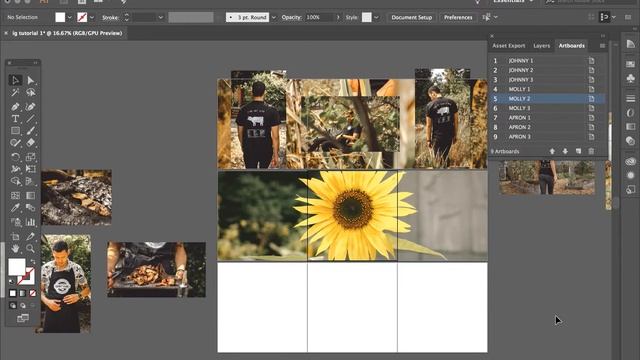Move artboard up with arrow icon

point(552,151)
